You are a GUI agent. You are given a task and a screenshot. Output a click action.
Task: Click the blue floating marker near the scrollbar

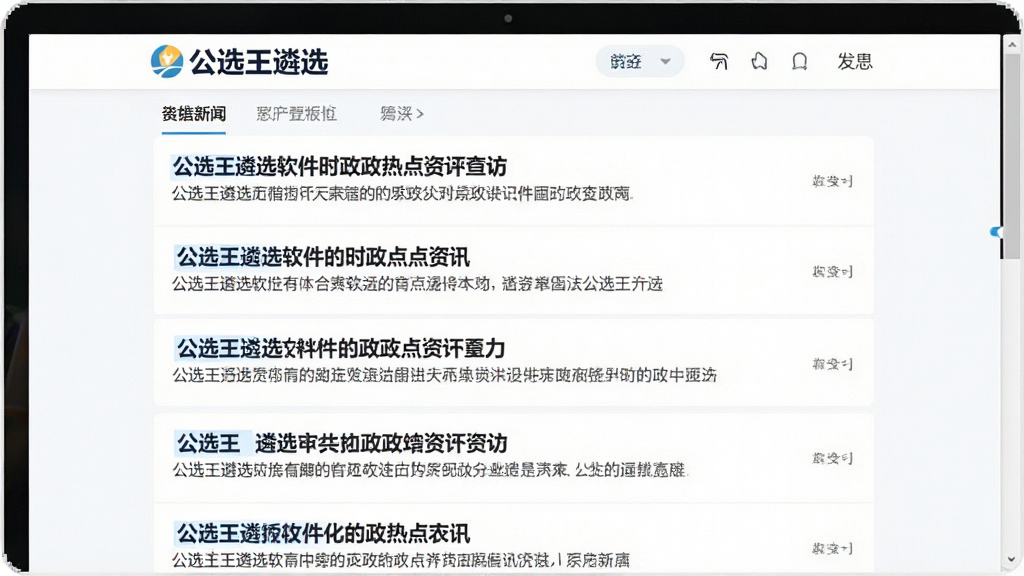(996, 232)
